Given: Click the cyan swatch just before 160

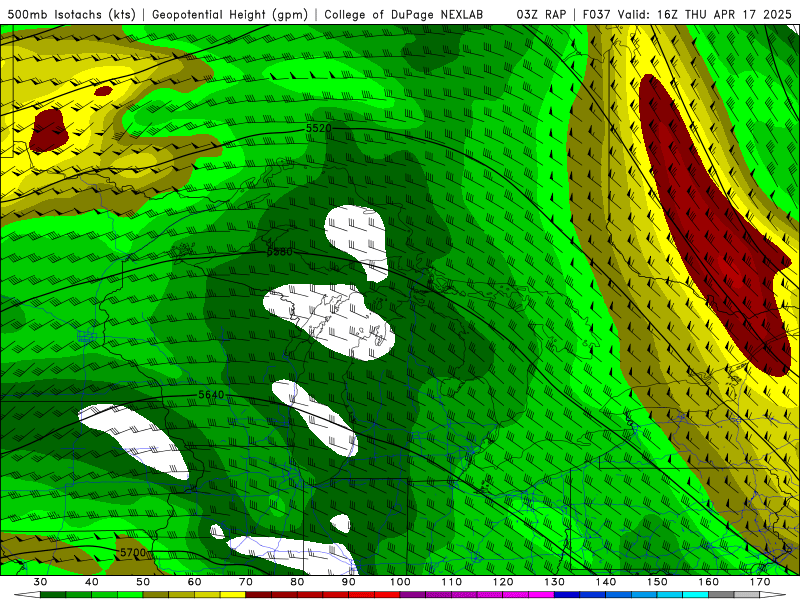Looking at the screenshot, I should pos(695,595).
